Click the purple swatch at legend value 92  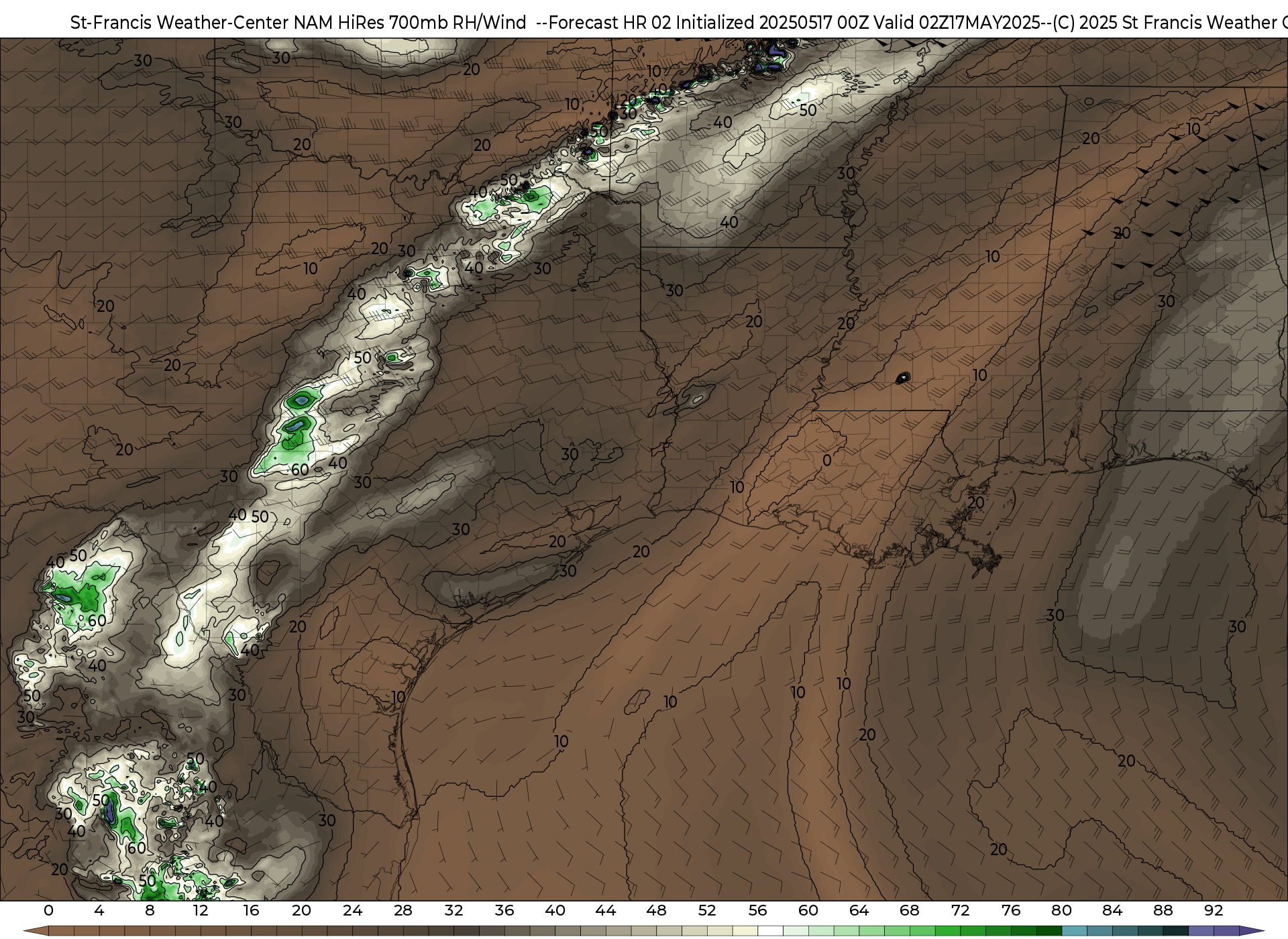[x=1226, y=931]
